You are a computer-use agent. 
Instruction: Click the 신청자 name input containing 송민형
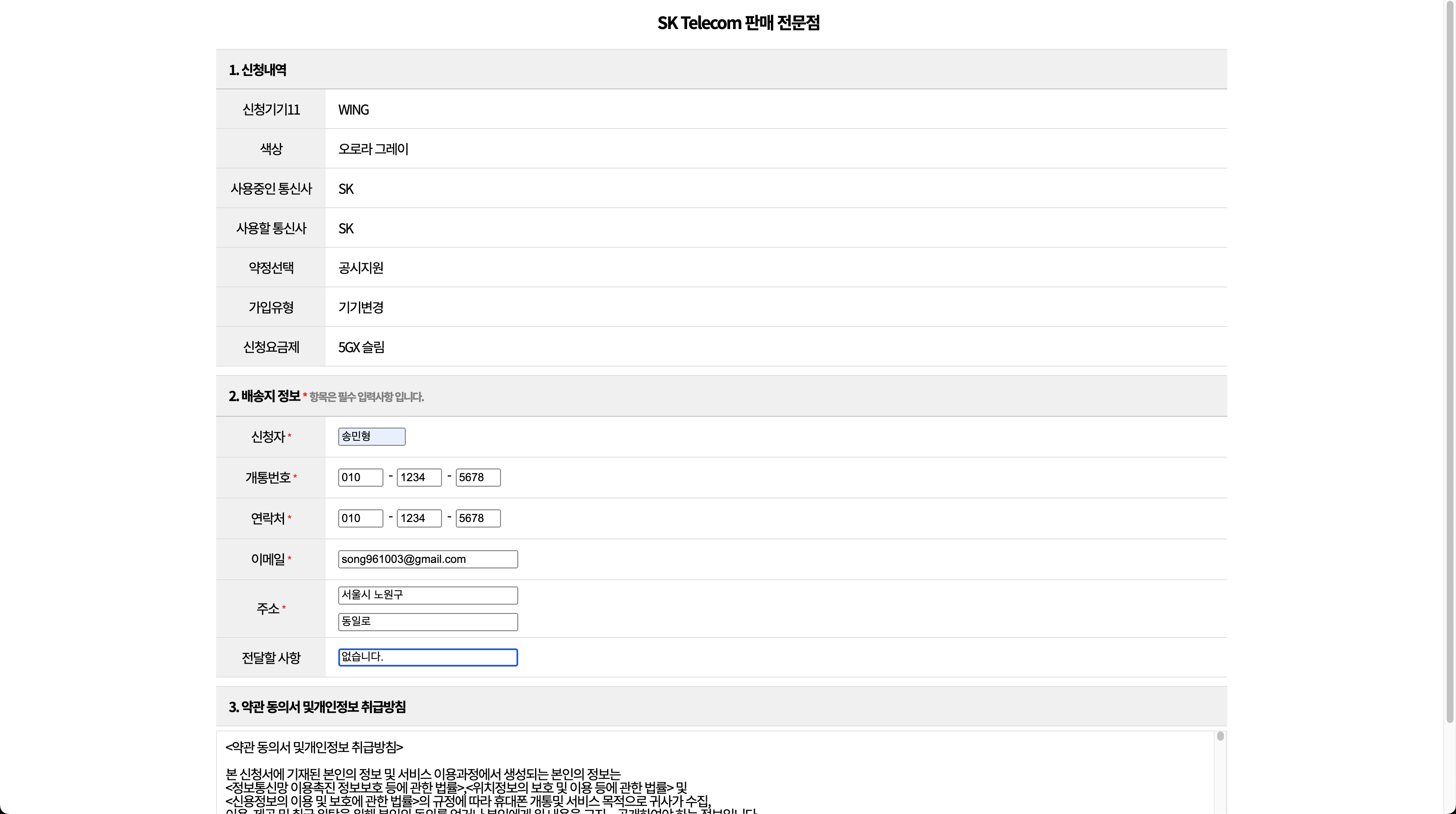point(371,436)
